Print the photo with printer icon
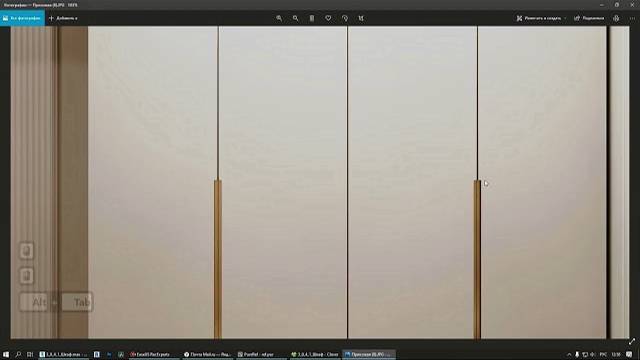 pyautogui.click(x=616, y=18)
